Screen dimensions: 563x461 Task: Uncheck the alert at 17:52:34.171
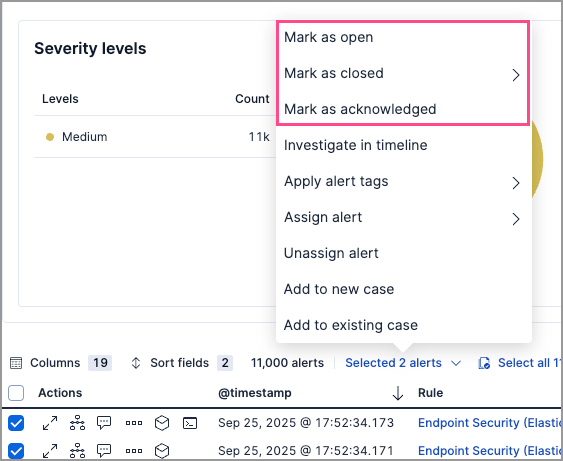click(x=16, y=451)
